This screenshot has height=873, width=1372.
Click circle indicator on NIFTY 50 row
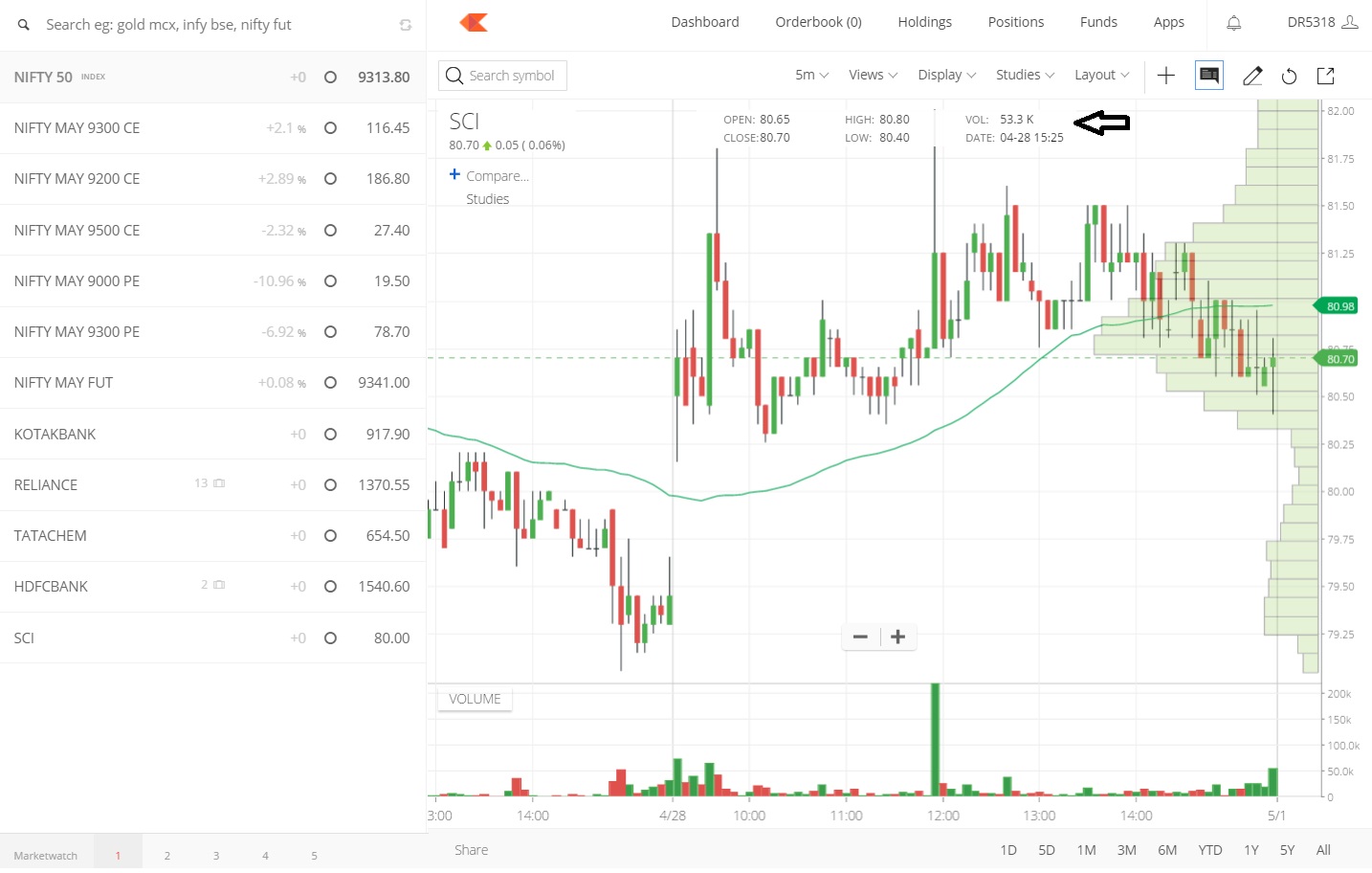coord(330,78)
